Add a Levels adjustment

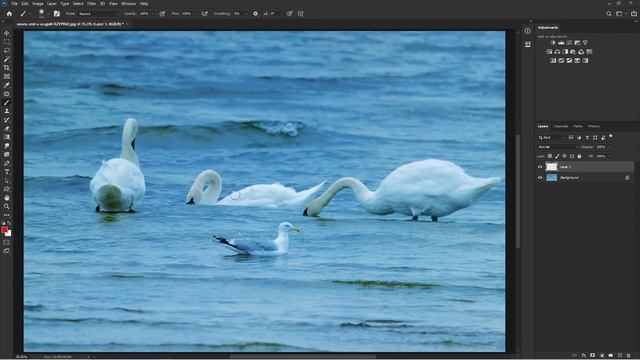tap(561, 42)
